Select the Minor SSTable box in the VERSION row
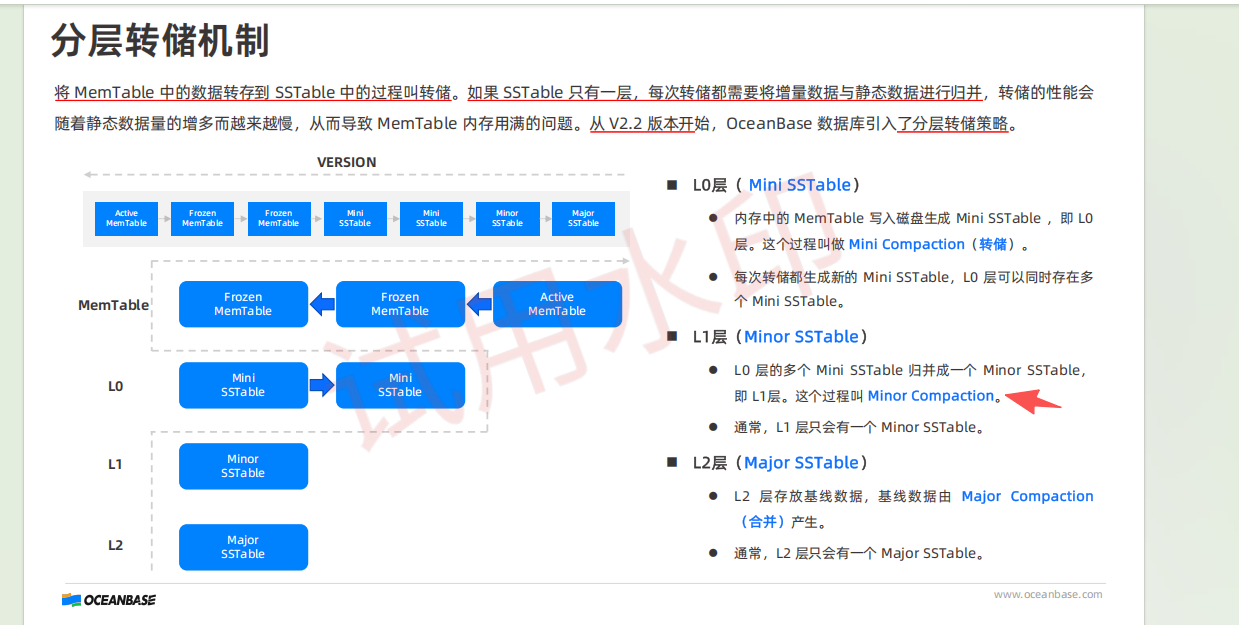Screen dimensions: 1239x625 pos(507,219)
